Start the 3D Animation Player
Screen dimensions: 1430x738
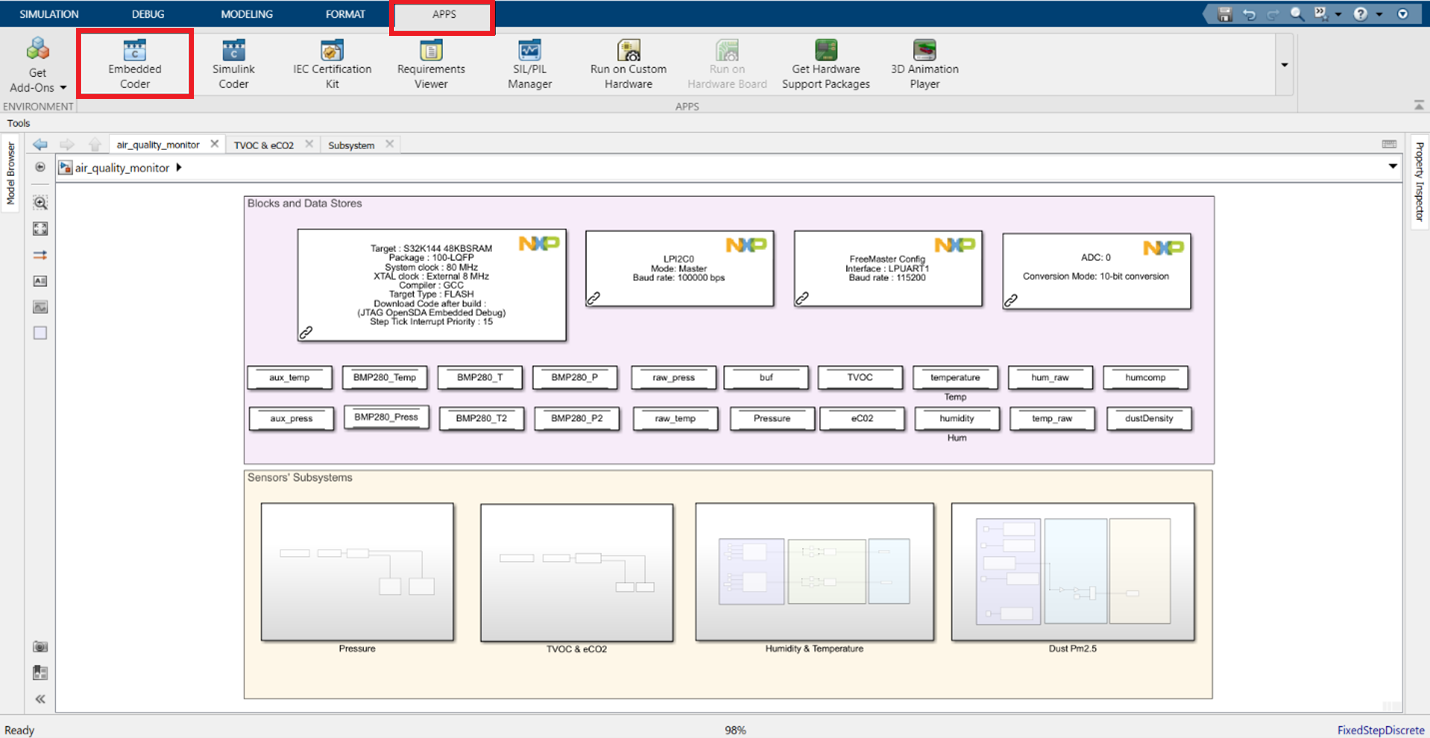click(x=924, y=63)
